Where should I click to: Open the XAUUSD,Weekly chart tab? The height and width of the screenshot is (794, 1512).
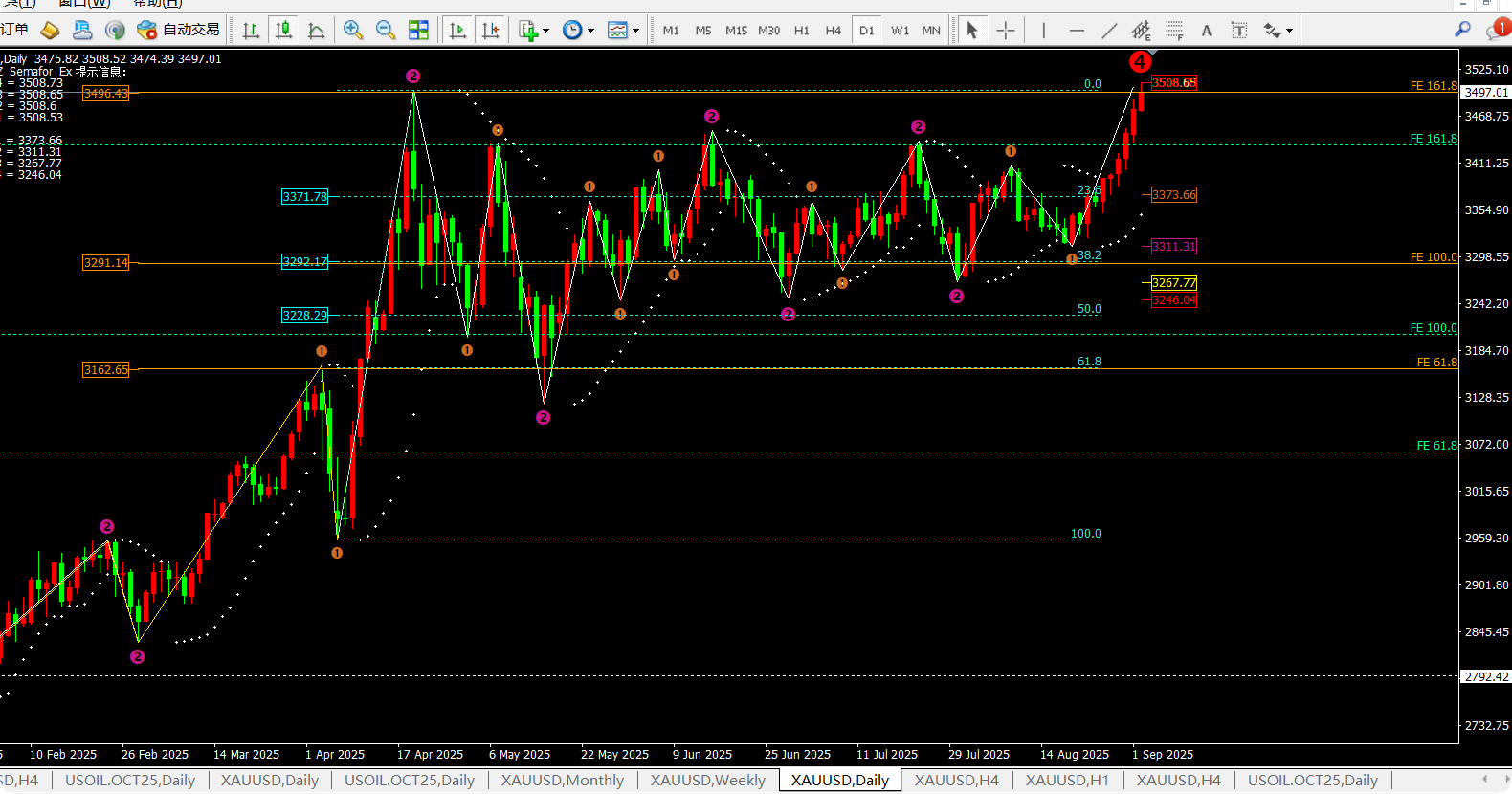click(x=708, y=781)
